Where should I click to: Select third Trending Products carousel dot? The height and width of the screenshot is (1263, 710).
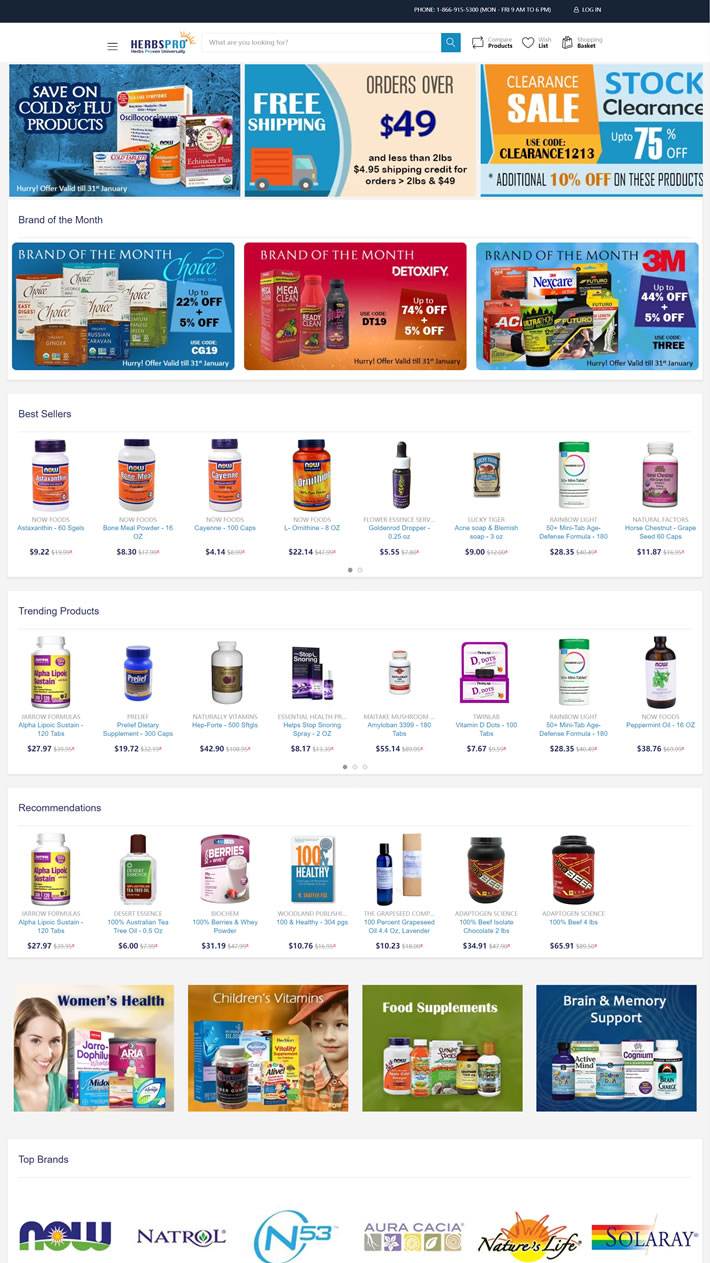(x=365, y=767)
